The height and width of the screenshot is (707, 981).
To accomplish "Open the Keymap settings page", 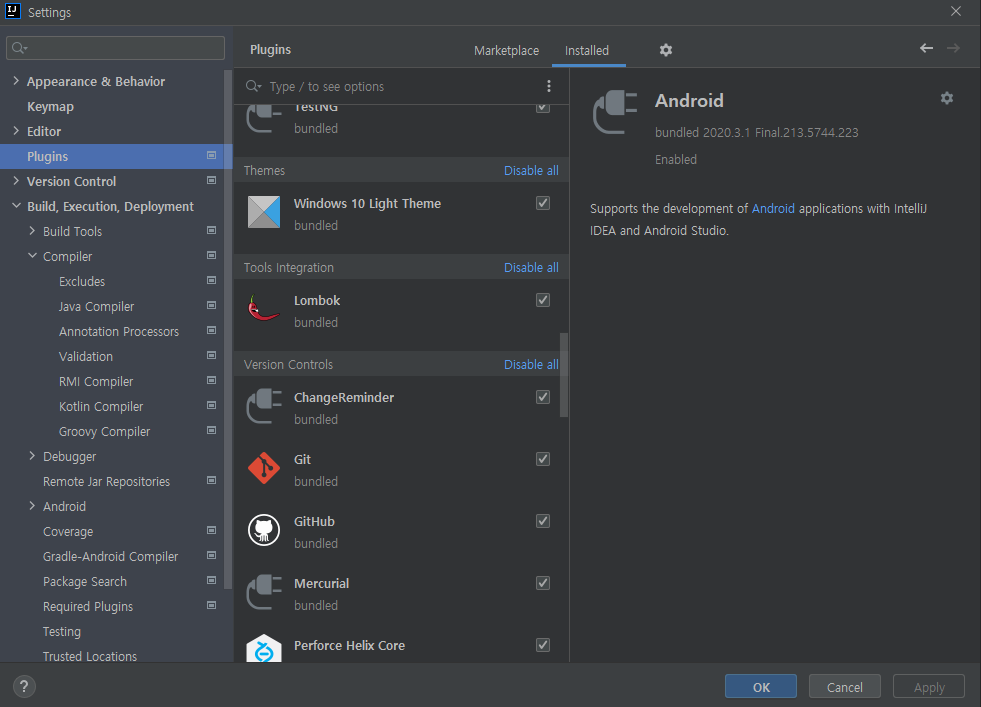I will pyautogui.click(x=50, y=107).
